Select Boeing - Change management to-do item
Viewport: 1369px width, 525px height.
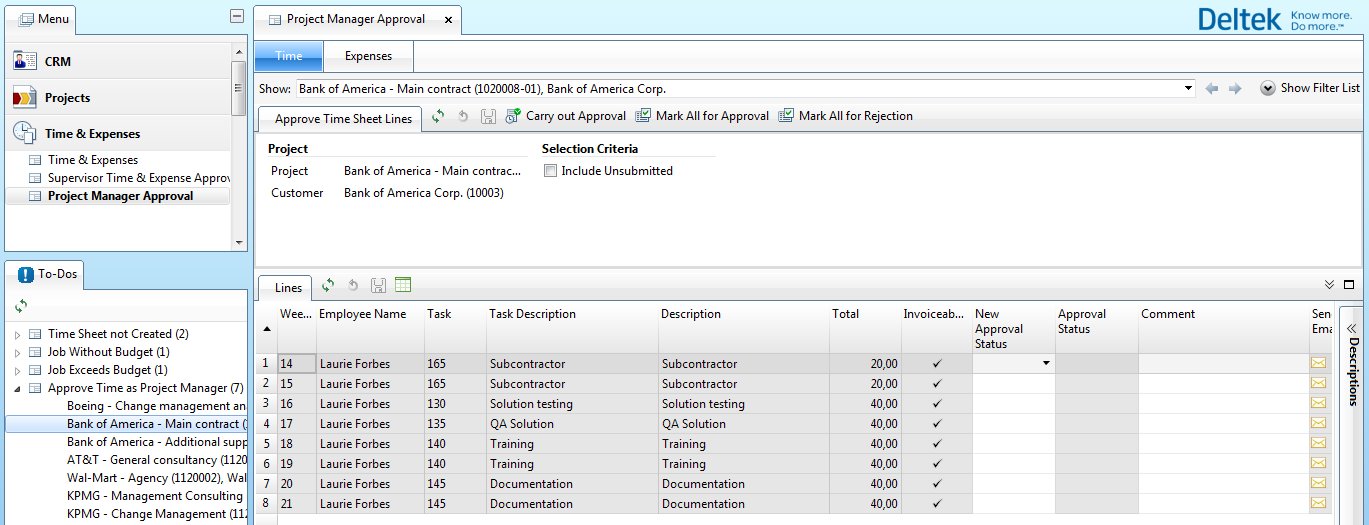click(155, 406)
